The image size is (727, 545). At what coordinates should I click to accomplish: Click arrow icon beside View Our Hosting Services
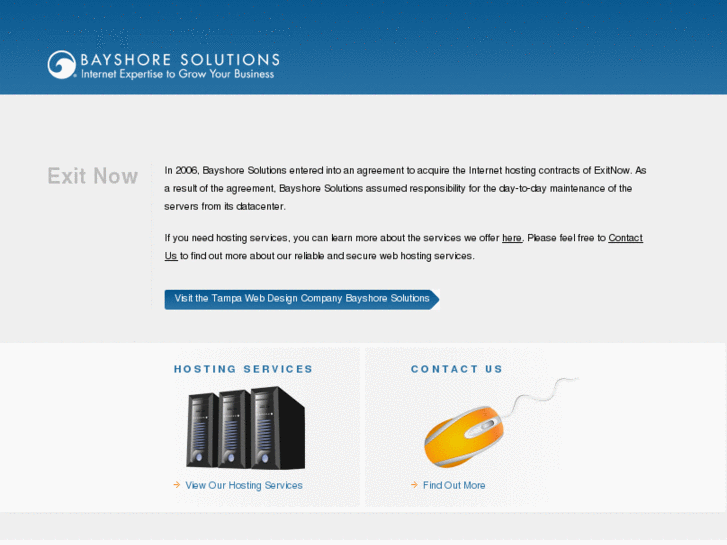pyautogui.click(x=177, y=485)
